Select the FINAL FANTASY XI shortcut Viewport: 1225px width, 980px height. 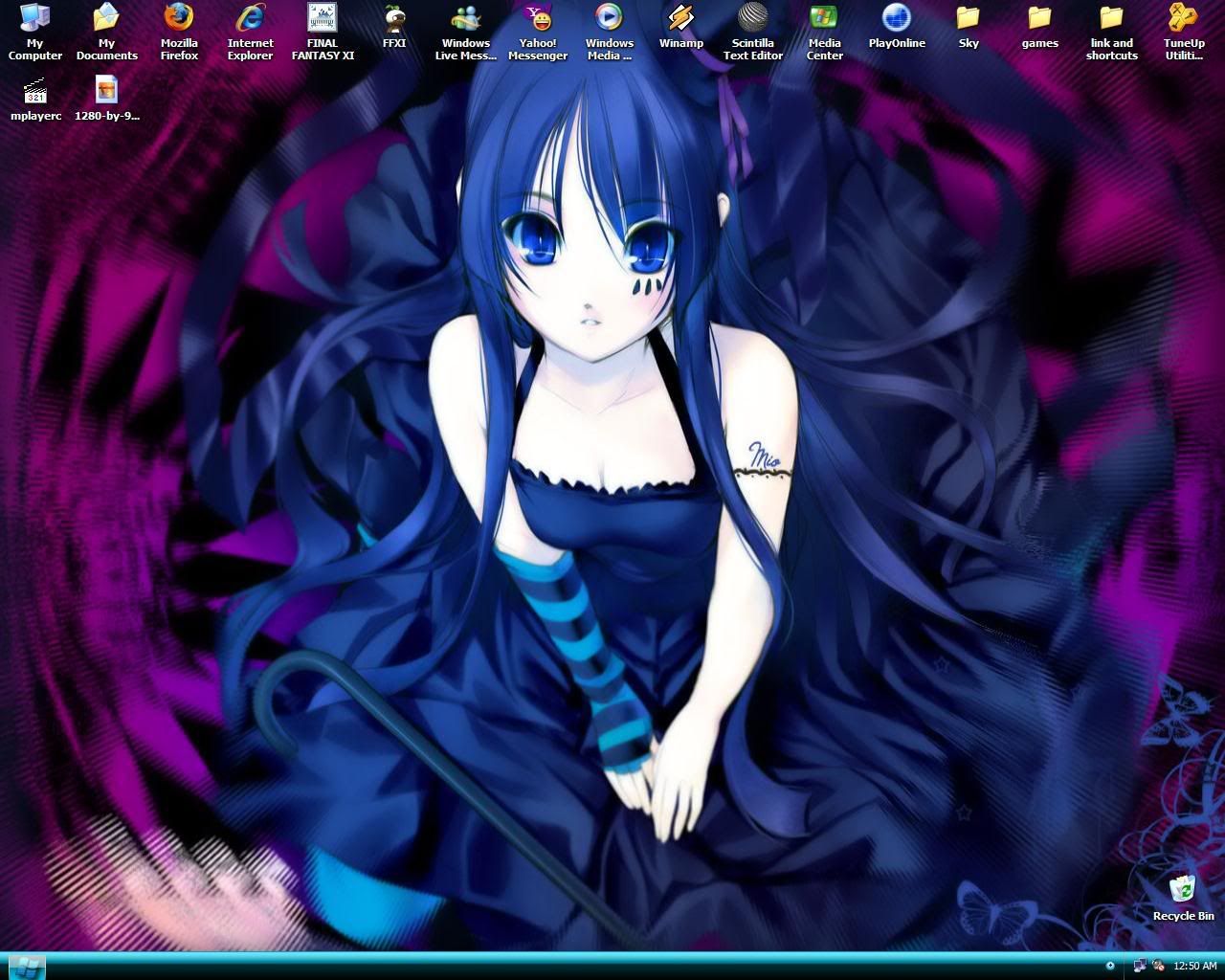pos(323,31)
